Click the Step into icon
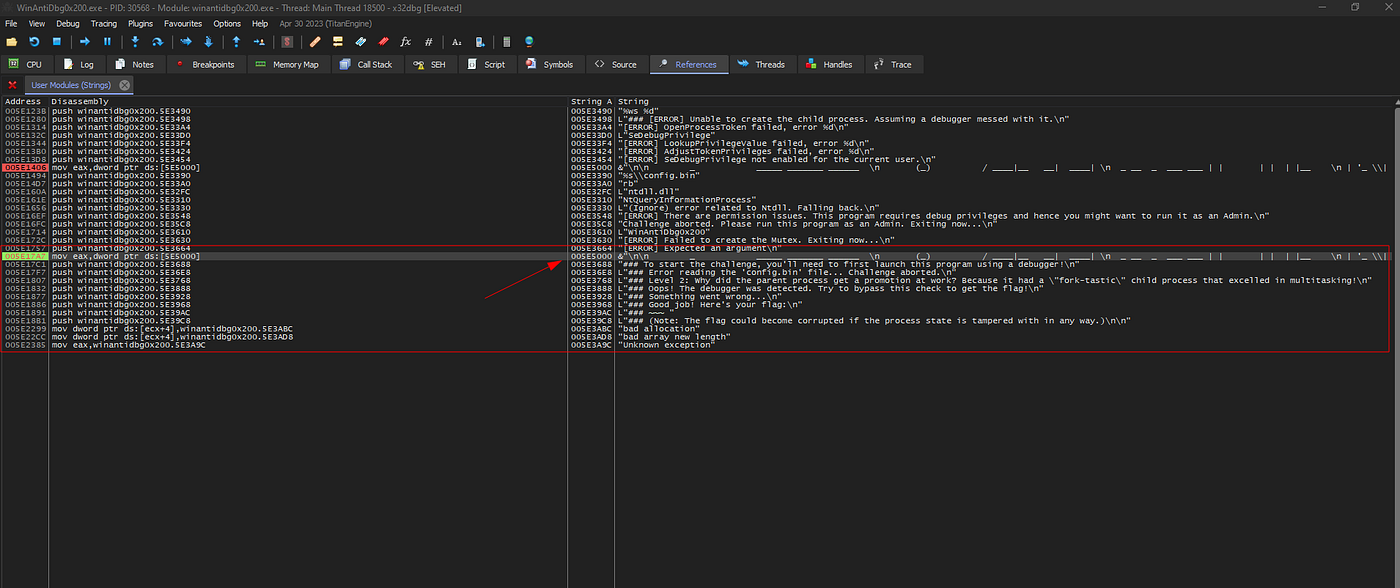The width and height of the screenshot is (1400, 588). pyautogui.click(x=135, y=42)
